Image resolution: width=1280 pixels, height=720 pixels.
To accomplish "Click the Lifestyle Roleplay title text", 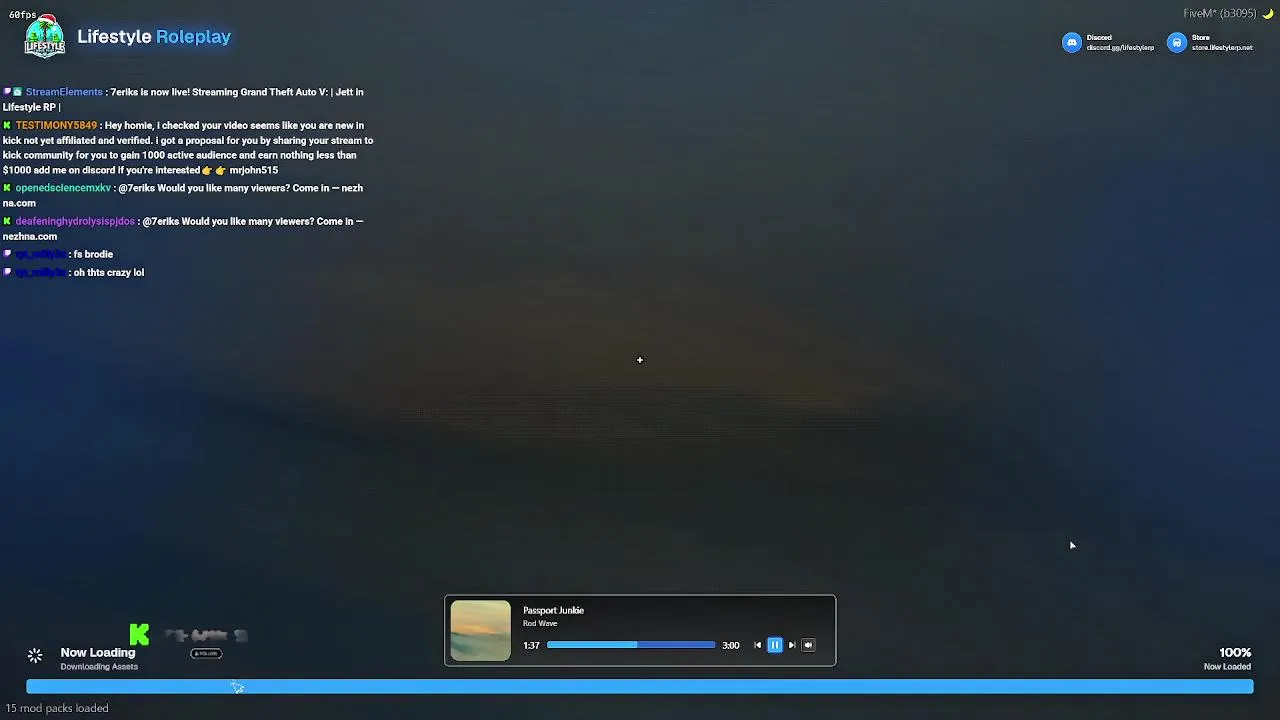I will [x=154, y=37].
